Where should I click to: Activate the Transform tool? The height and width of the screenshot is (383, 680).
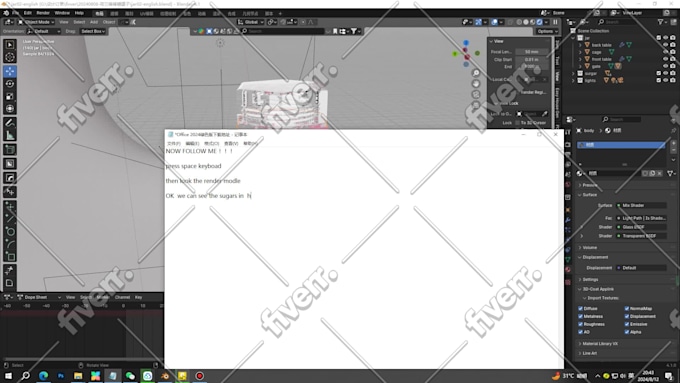(10, 109)
